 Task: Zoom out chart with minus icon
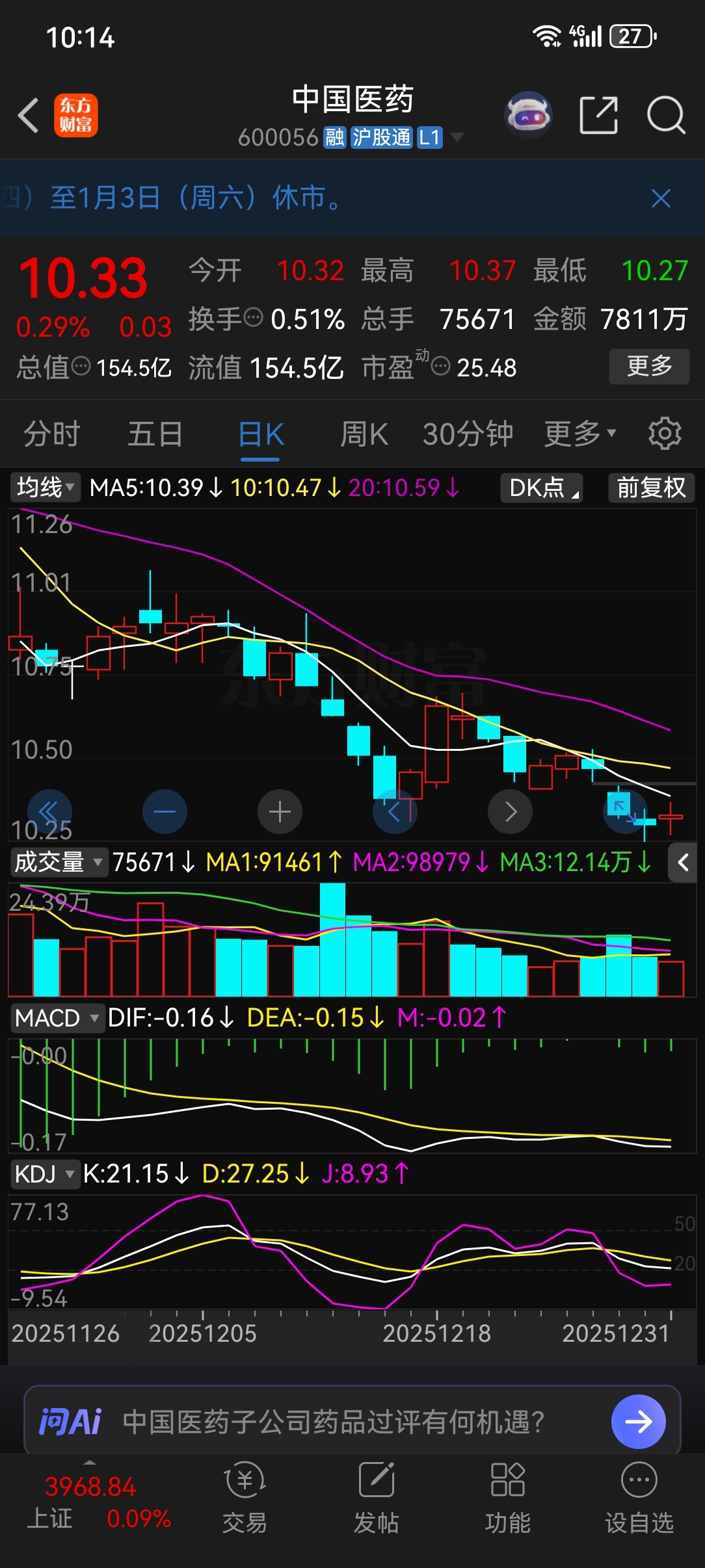pos(165,811)
